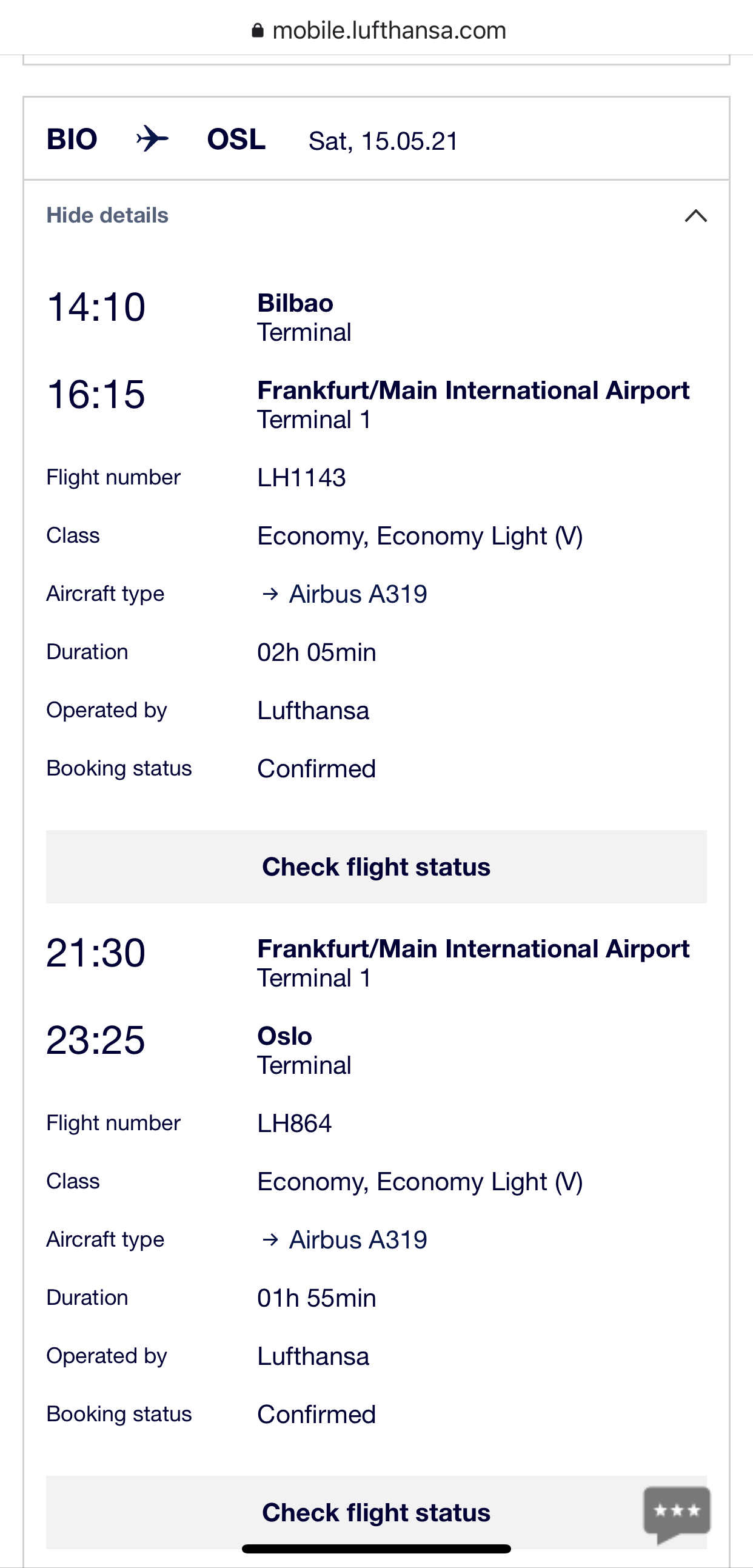753x1568 pixels.
Task: Click arrow icon beside LH1143 Airbus A319
Action: click(x=270, y=594)
